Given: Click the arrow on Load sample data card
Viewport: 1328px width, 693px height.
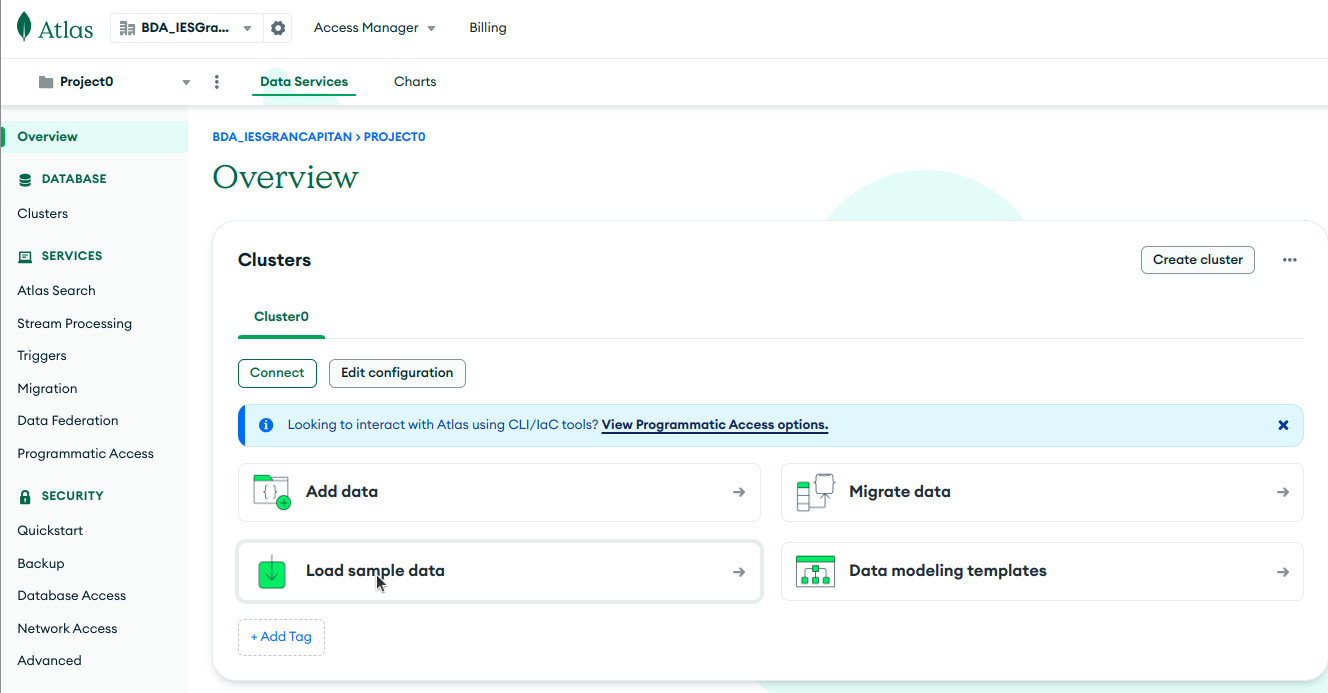Looking at the screenshot, I should [739, 572].
